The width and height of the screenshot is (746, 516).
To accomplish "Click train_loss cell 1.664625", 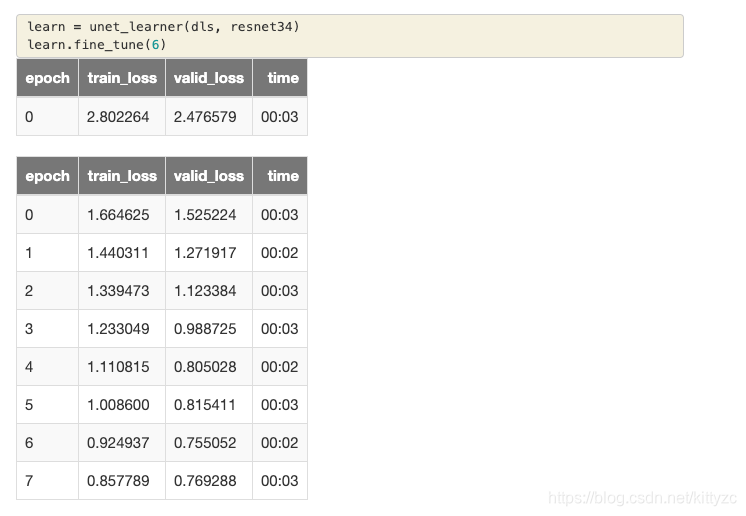I will coord(122,214).
